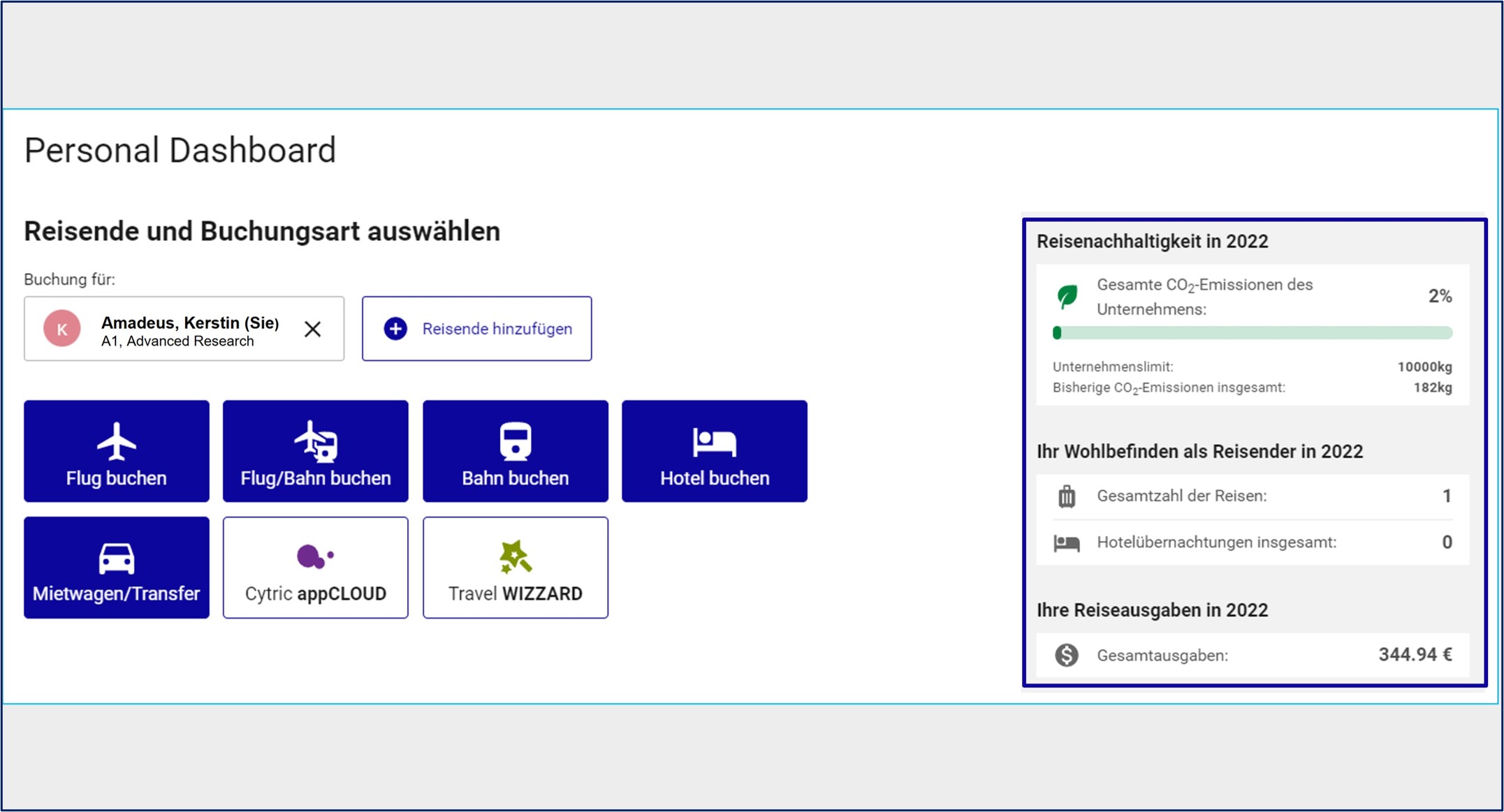Click the green leaf sustainability icon
Image resolution: width=1504 pixels, height=812 pixels.
1067,297
